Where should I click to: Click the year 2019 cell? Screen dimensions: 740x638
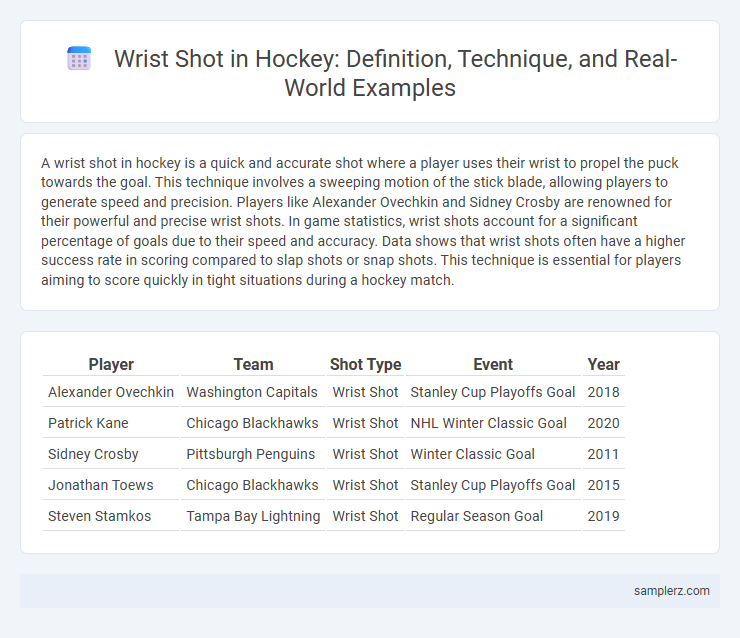pos(604,516)
